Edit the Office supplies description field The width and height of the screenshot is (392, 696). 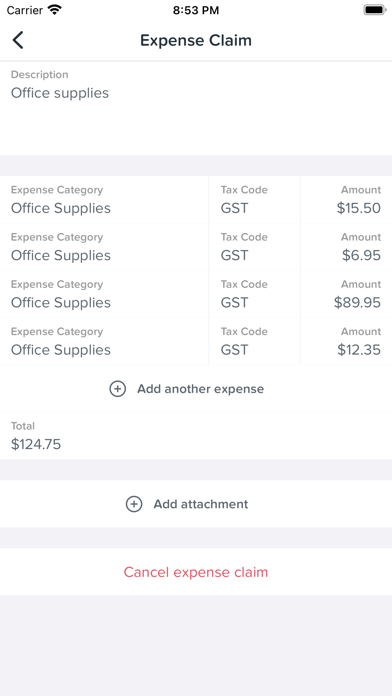(196, 108)
